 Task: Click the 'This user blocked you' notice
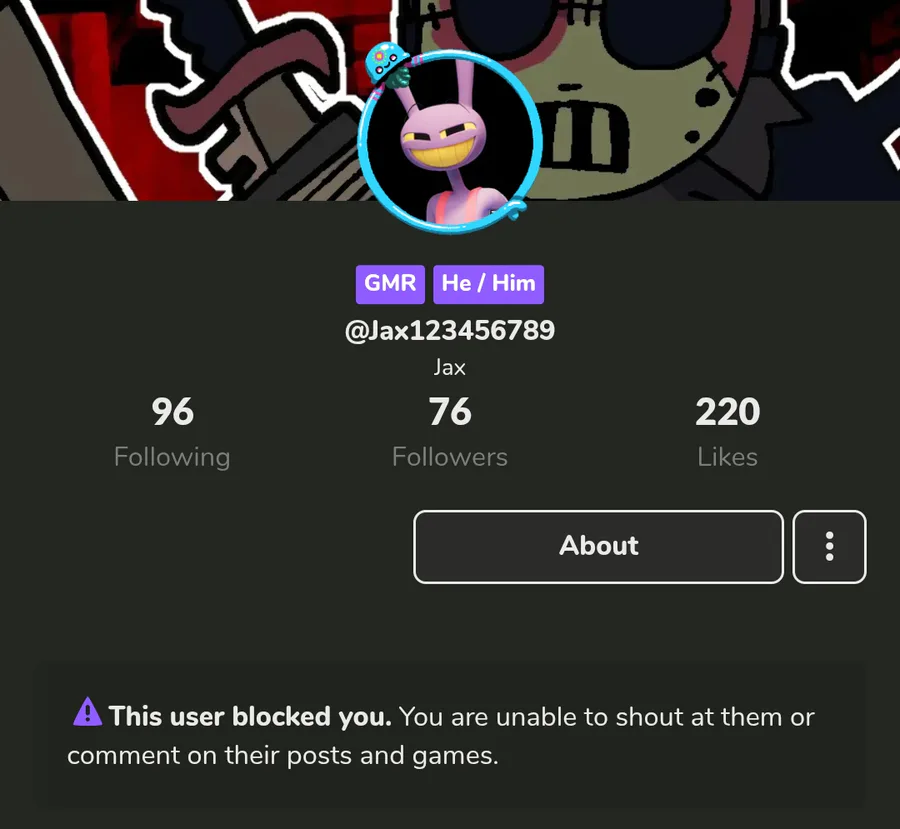pos(250,716)
